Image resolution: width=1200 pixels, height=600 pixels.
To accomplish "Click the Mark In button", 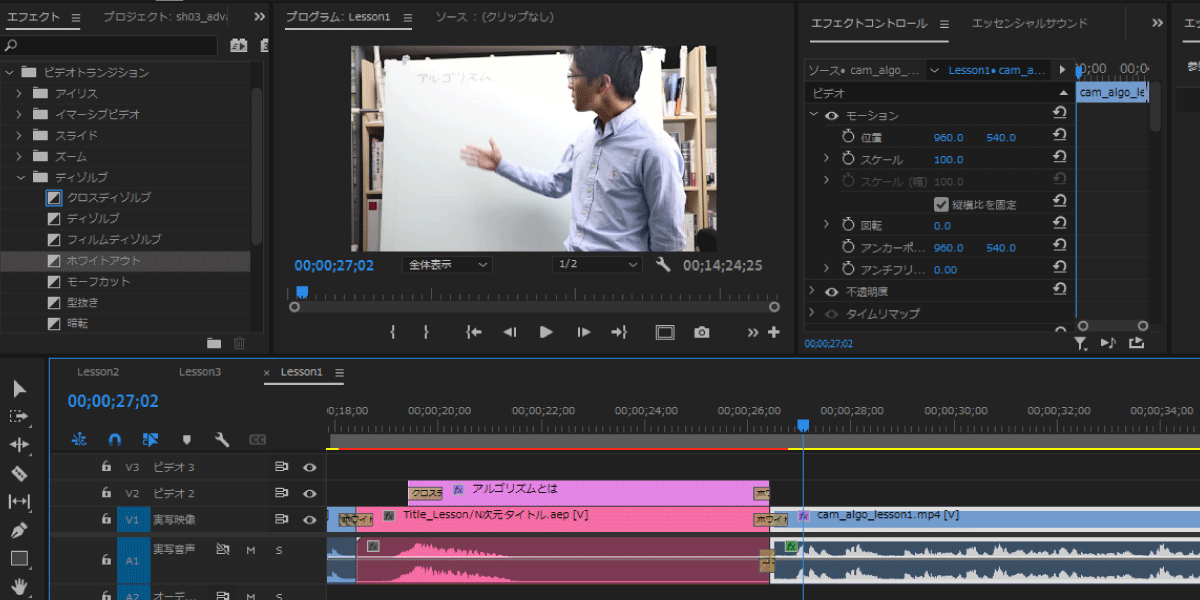I will (393, 332).
